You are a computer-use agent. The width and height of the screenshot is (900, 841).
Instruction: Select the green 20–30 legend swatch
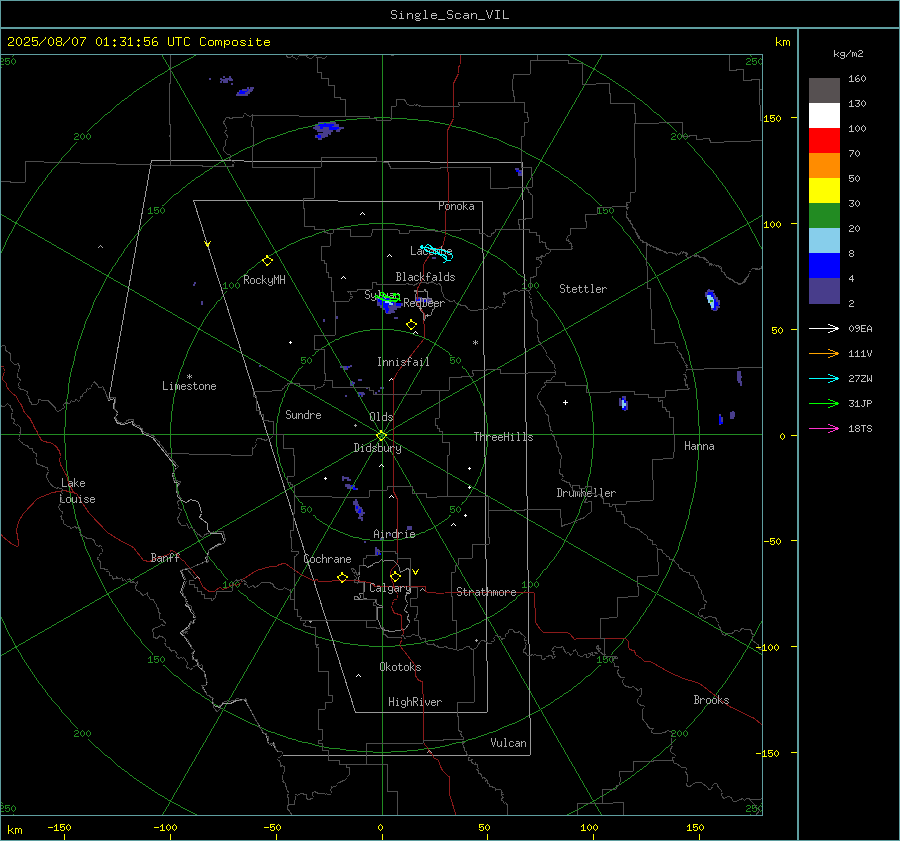tap(824, 215)
